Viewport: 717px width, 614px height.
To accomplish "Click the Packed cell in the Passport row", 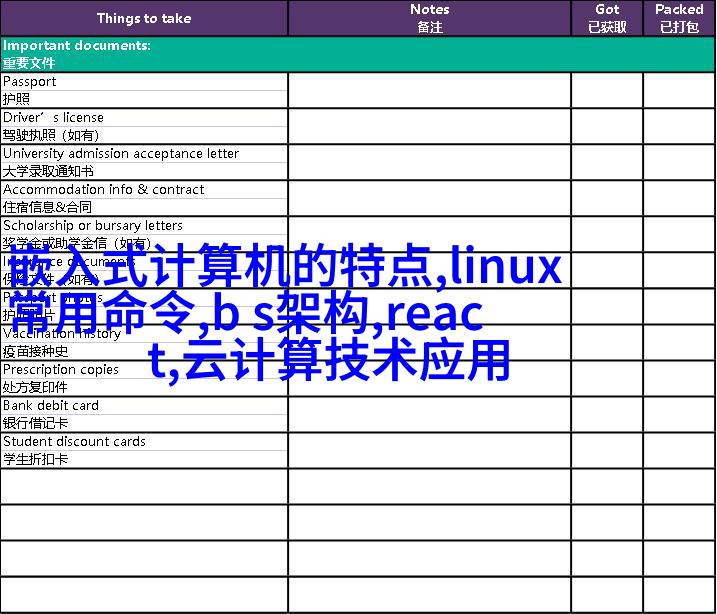I will [679, 91].
